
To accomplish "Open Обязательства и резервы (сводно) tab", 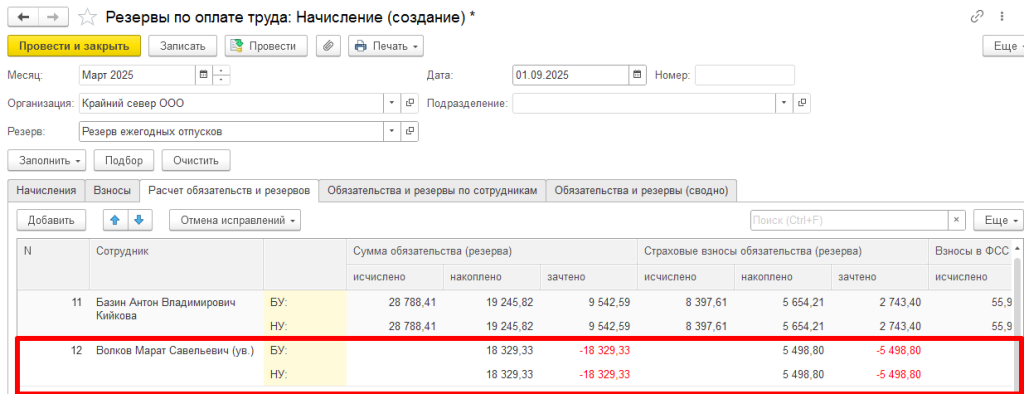I will point(641,190).
